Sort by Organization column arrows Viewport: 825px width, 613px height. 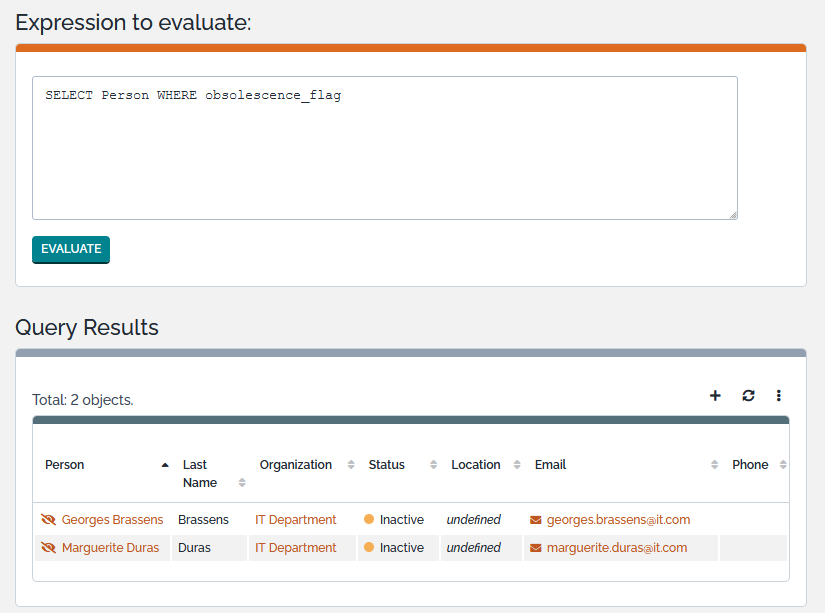click(351, 465)
